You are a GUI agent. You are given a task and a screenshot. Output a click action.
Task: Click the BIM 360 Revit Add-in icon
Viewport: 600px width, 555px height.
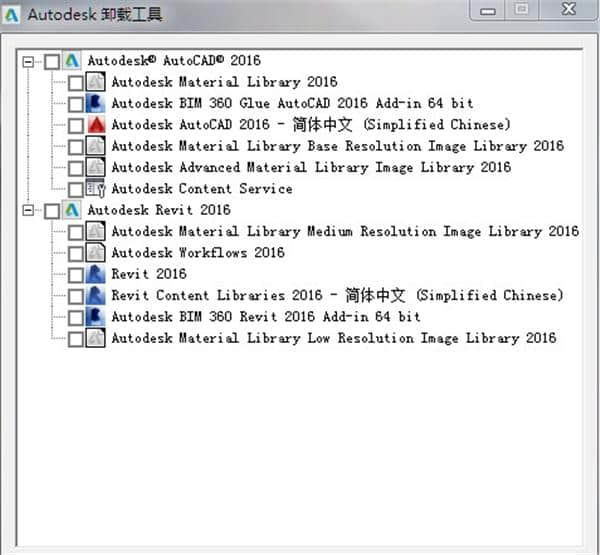point(95,317)
